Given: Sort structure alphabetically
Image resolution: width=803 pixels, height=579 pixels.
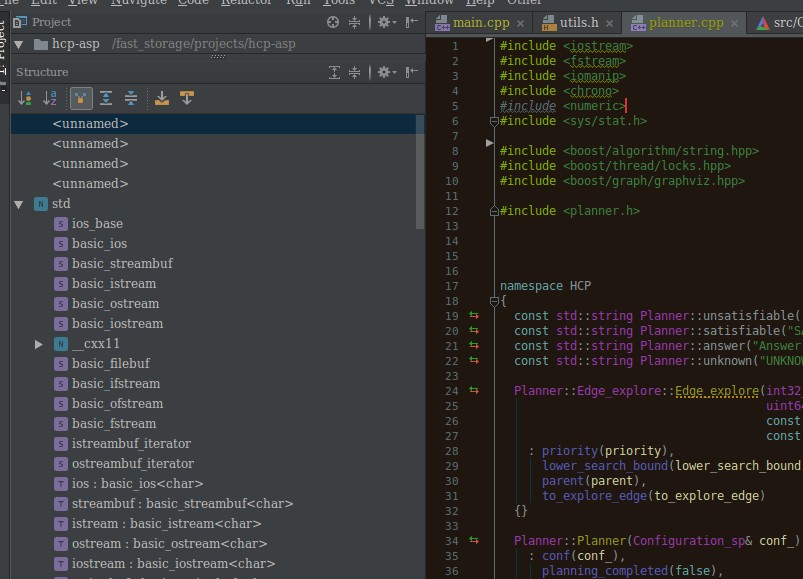Looking at the screenshot, I should pyautogui.click(x=50, y=98).
